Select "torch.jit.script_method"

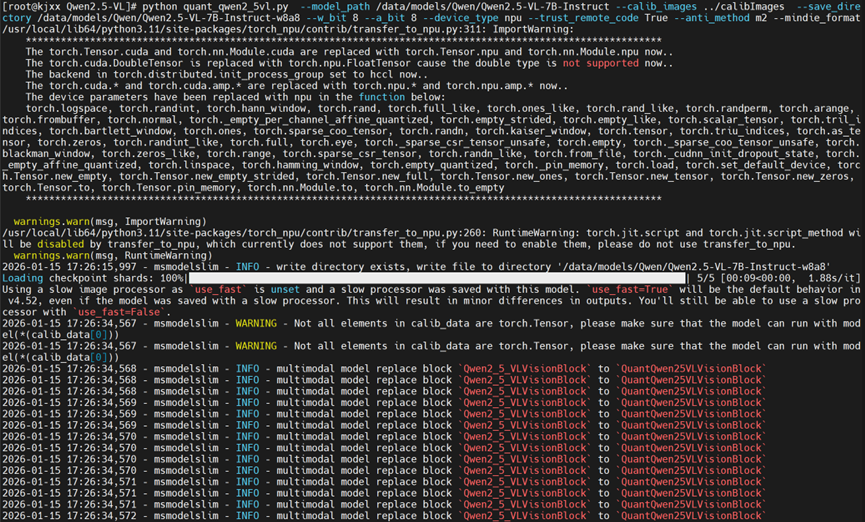tap(776, 233)
